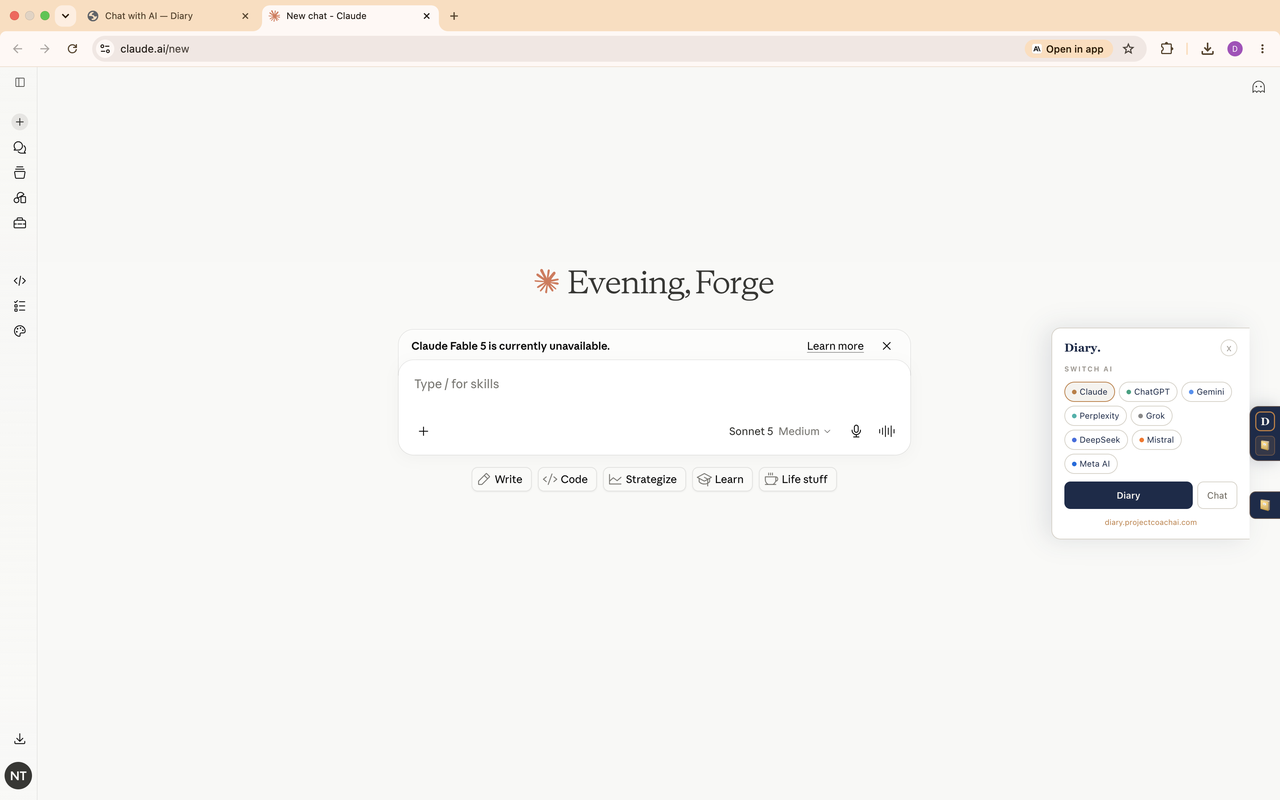
Task: Open a new browser tab
Action: (x=454, y=16)
